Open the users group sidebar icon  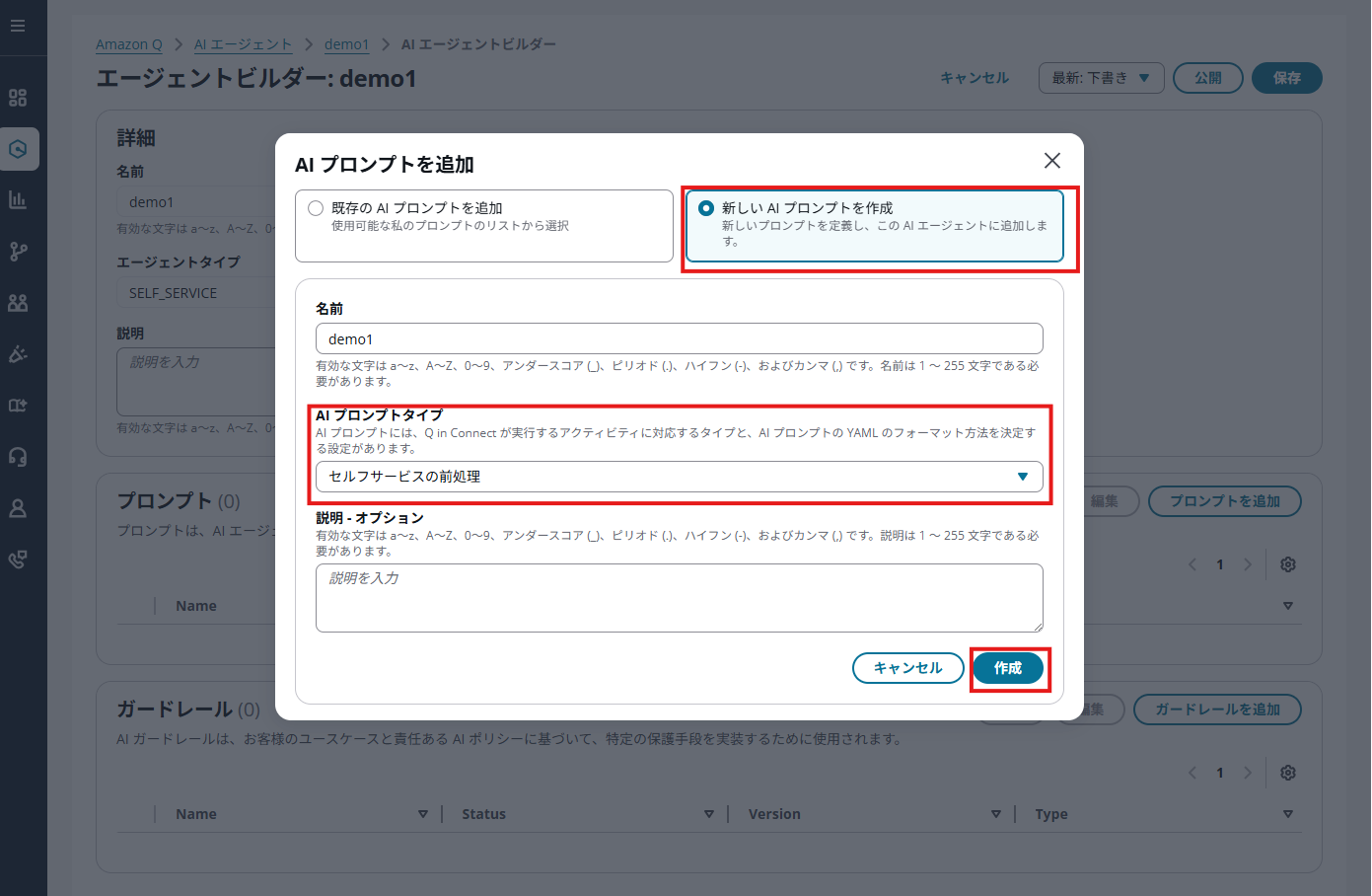pyautogui.click(x=18, y=303)
